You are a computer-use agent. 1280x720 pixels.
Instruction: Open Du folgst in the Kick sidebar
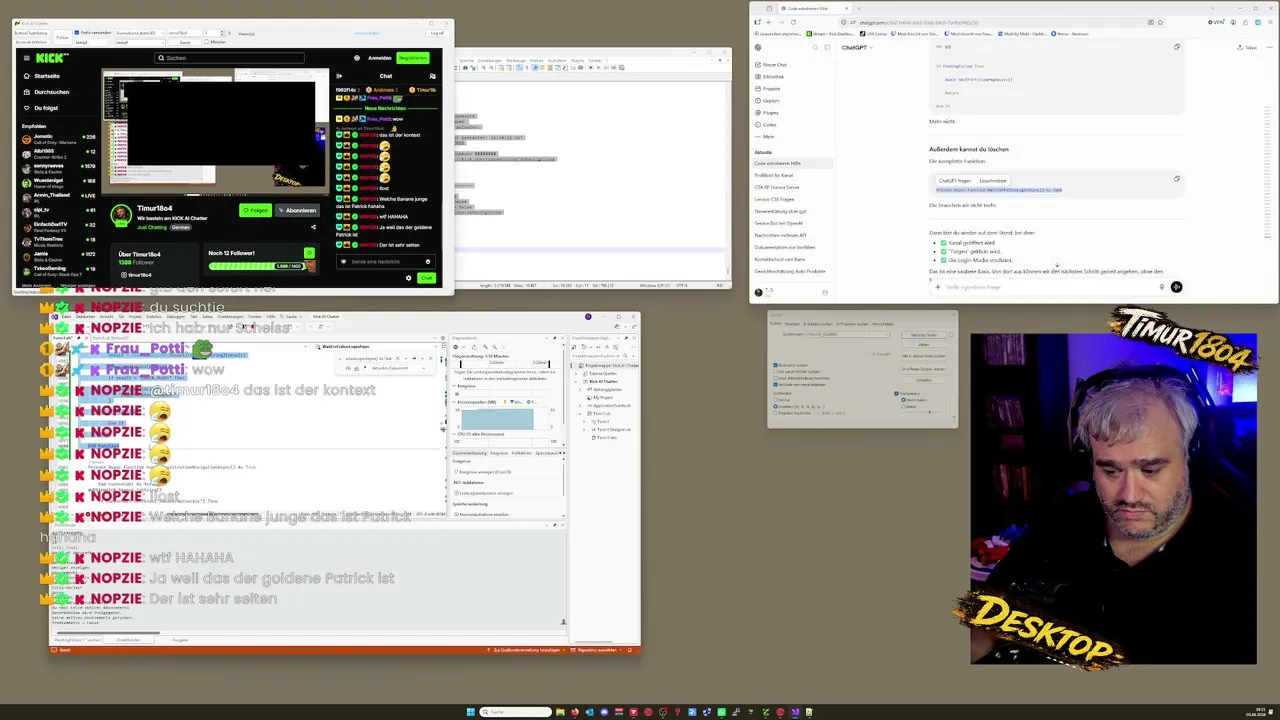(40, 108)
